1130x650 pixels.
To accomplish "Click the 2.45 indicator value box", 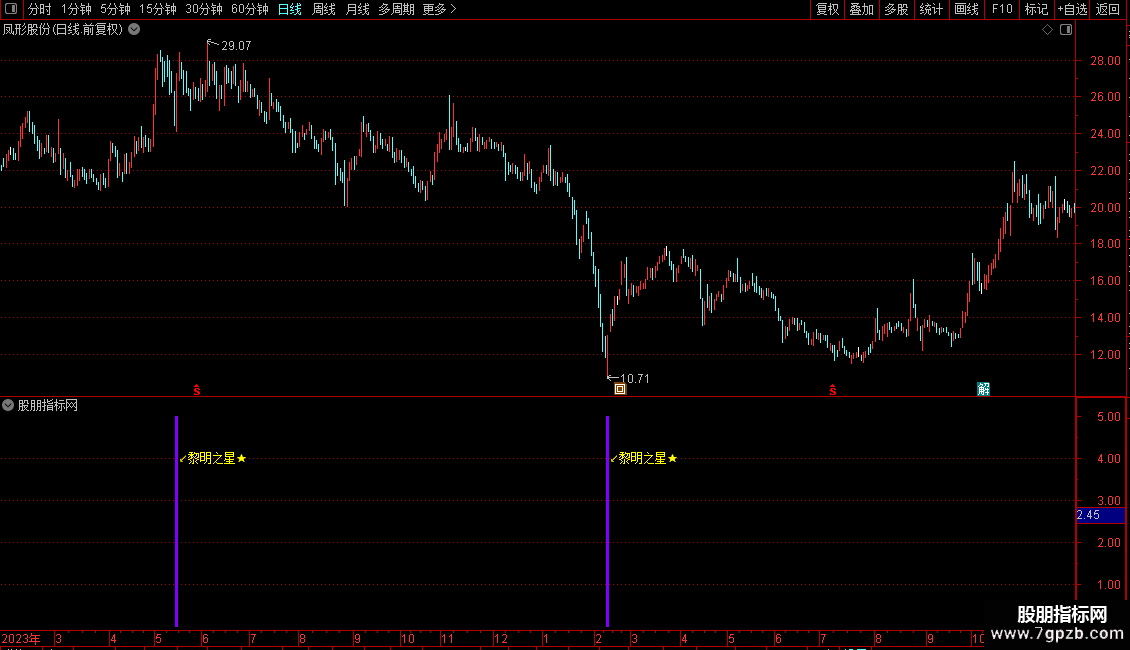I will click(1100, 515).
